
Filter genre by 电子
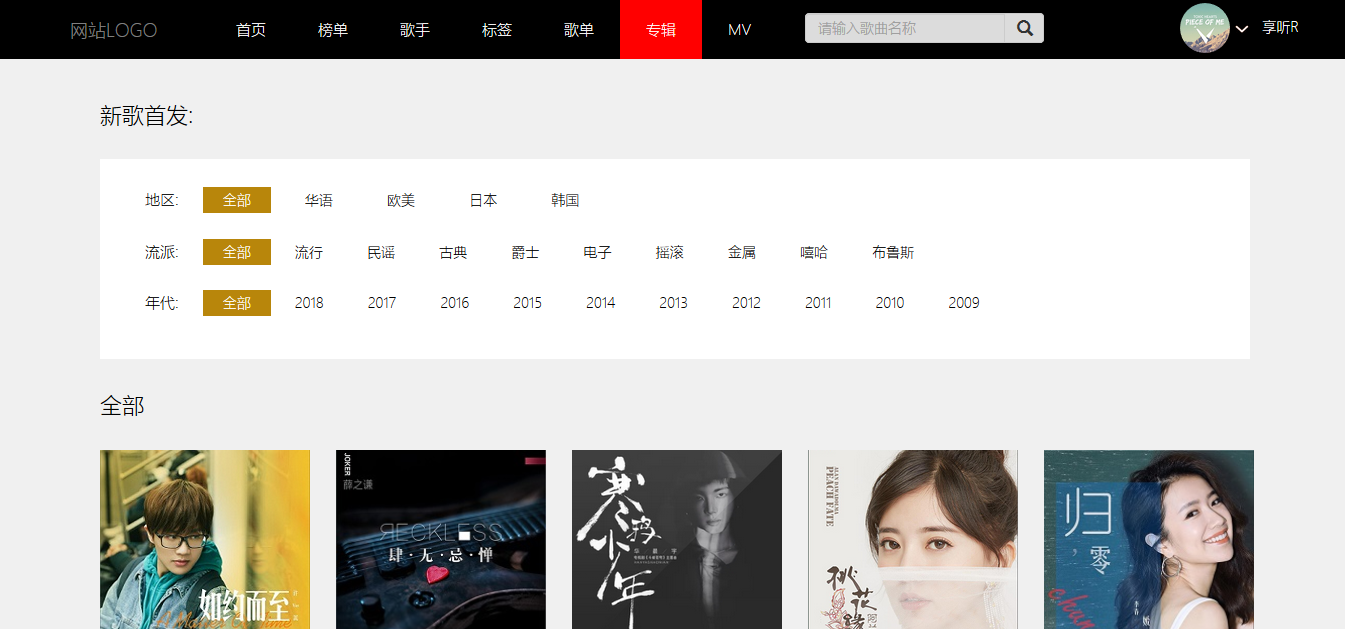[597, 252]
